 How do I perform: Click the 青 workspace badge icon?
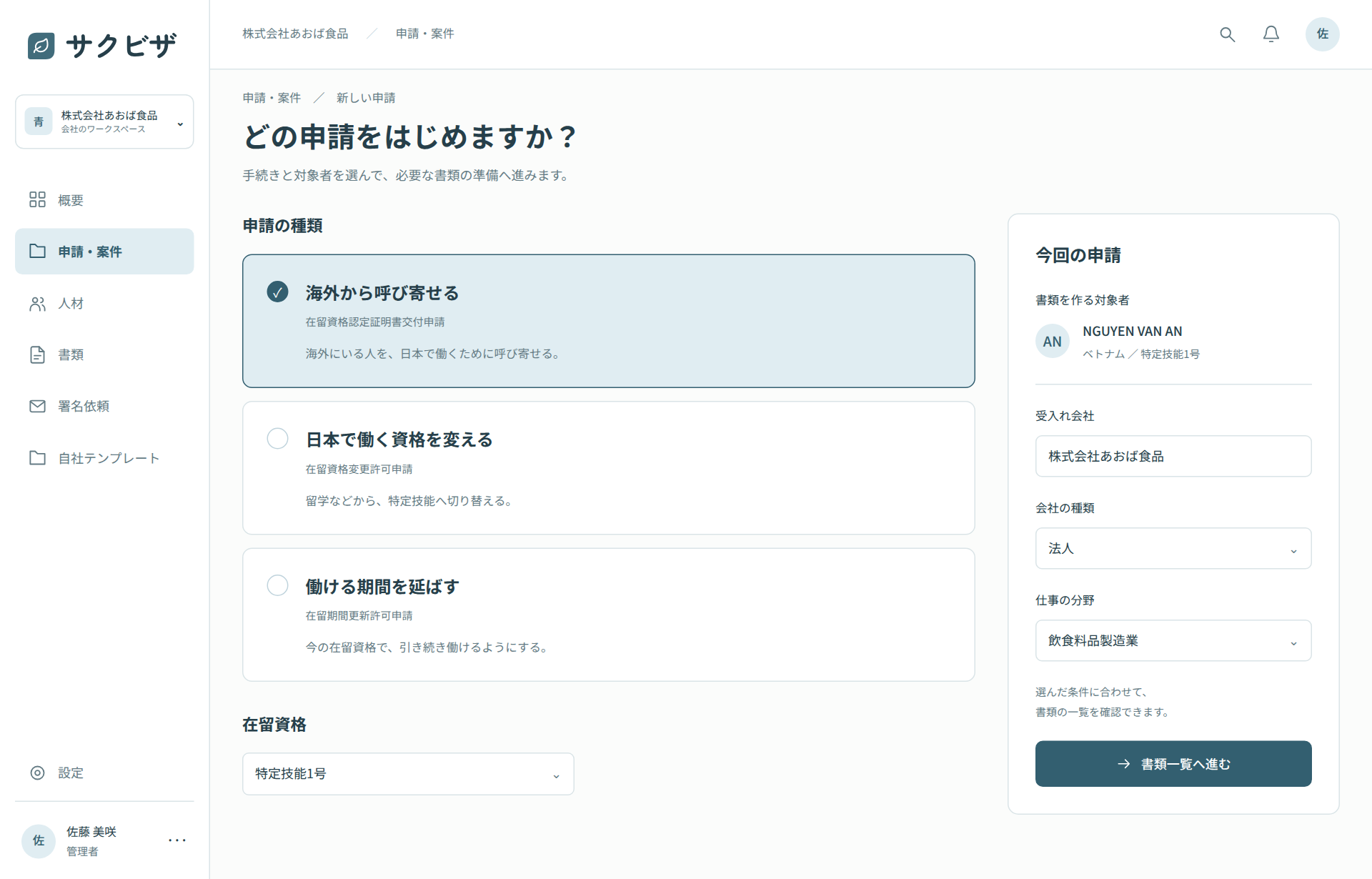[39, 121]
